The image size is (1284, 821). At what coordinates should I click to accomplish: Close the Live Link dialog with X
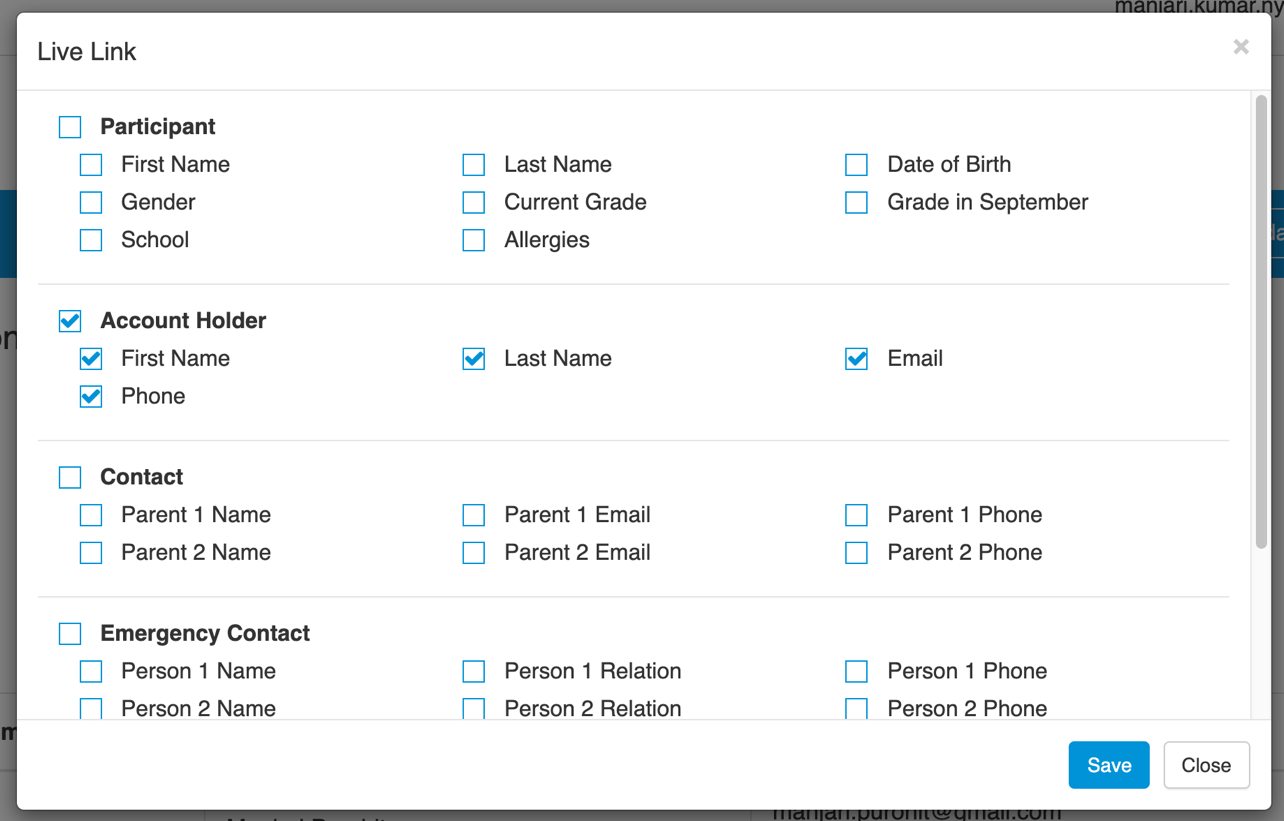[1241, 47]
